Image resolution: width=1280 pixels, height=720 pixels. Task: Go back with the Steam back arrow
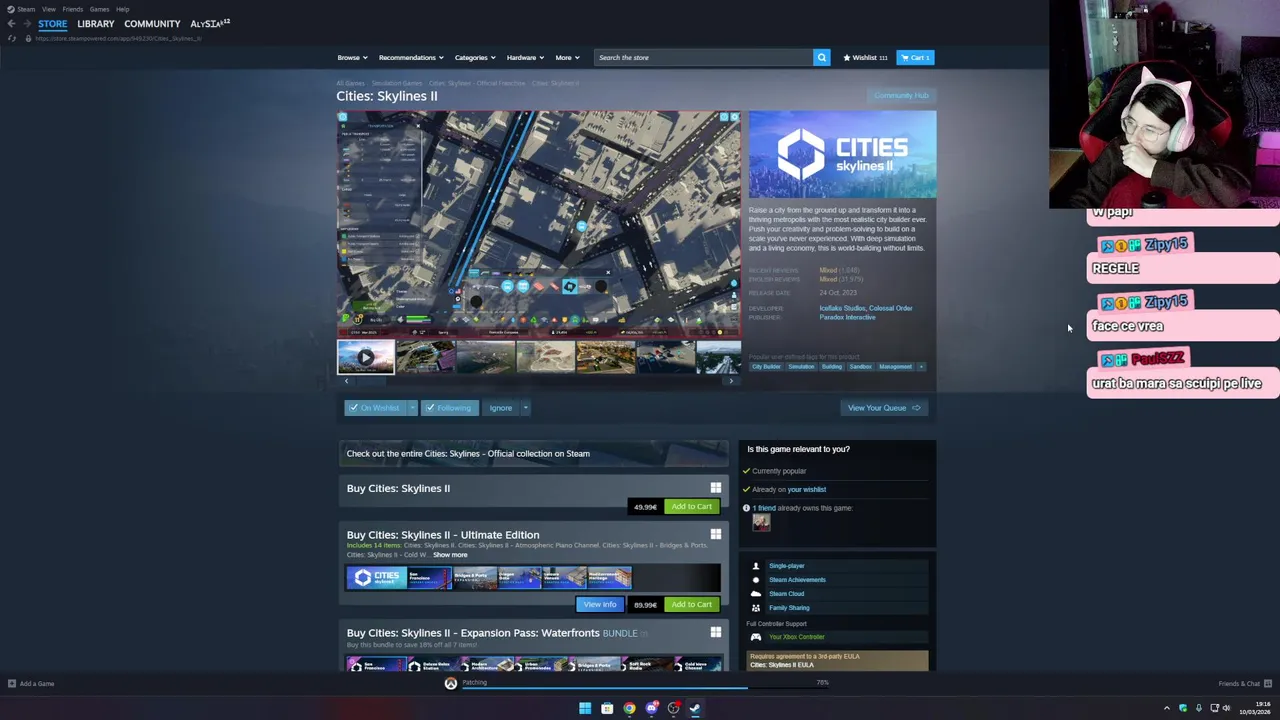tap(11, 23)
